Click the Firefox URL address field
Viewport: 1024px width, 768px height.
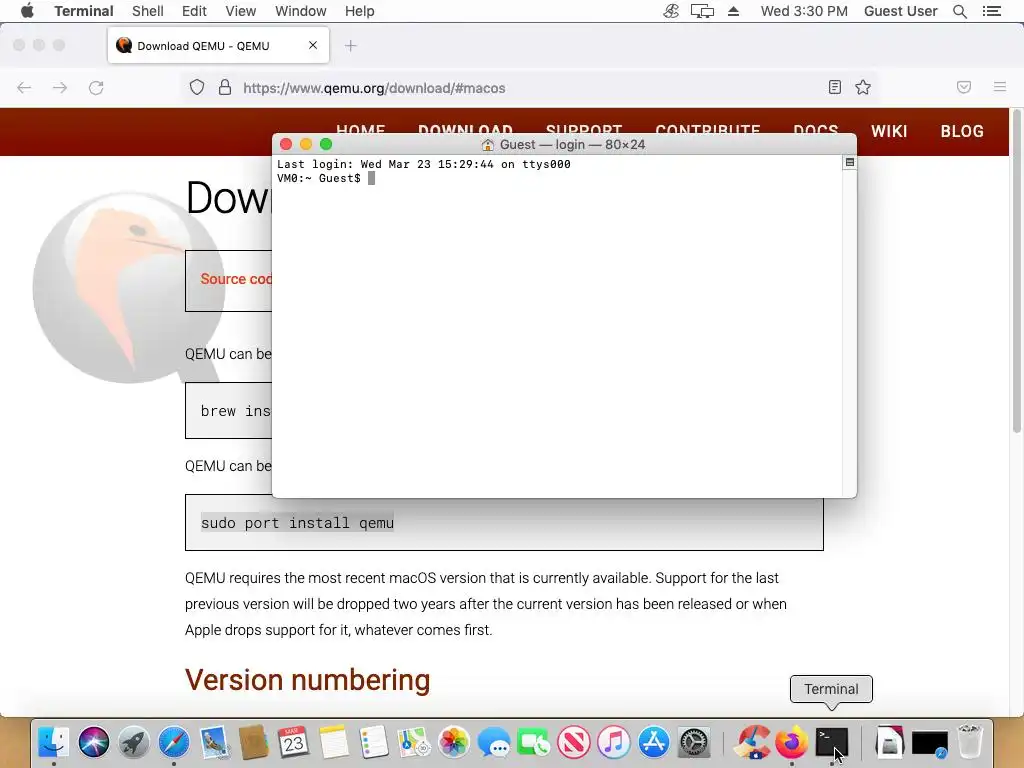529,88
